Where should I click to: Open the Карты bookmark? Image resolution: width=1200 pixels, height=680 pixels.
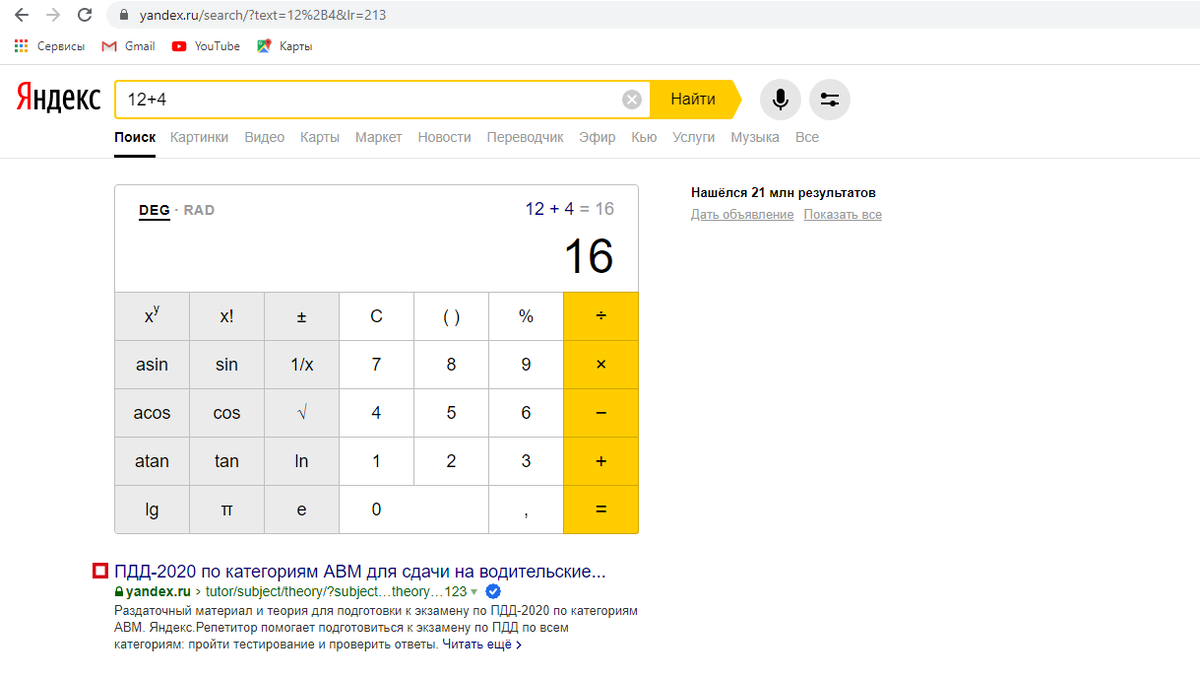pyautogui.click(x=285, y=46)
